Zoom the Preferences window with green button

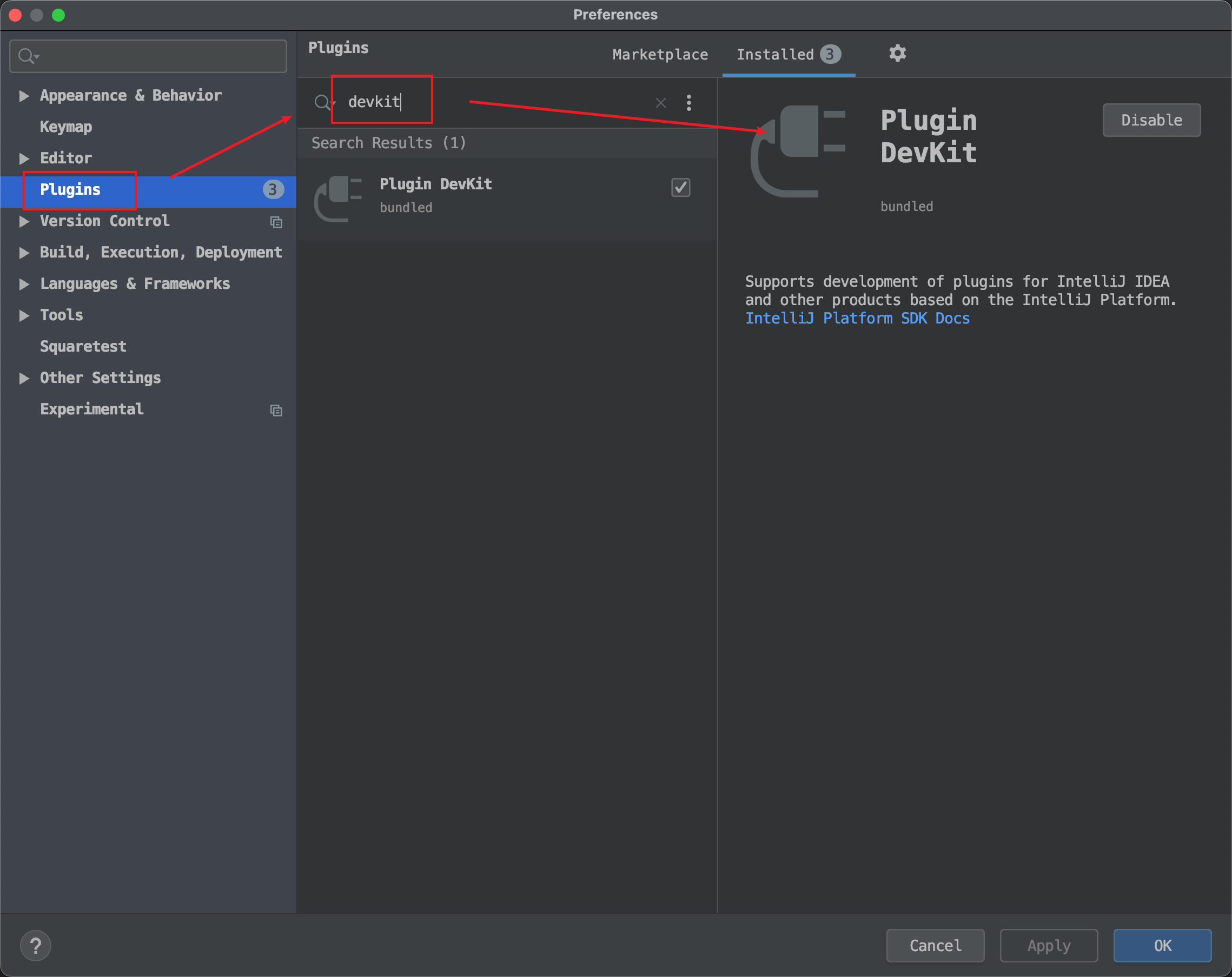pyautogui.click(x=58, y=15)
